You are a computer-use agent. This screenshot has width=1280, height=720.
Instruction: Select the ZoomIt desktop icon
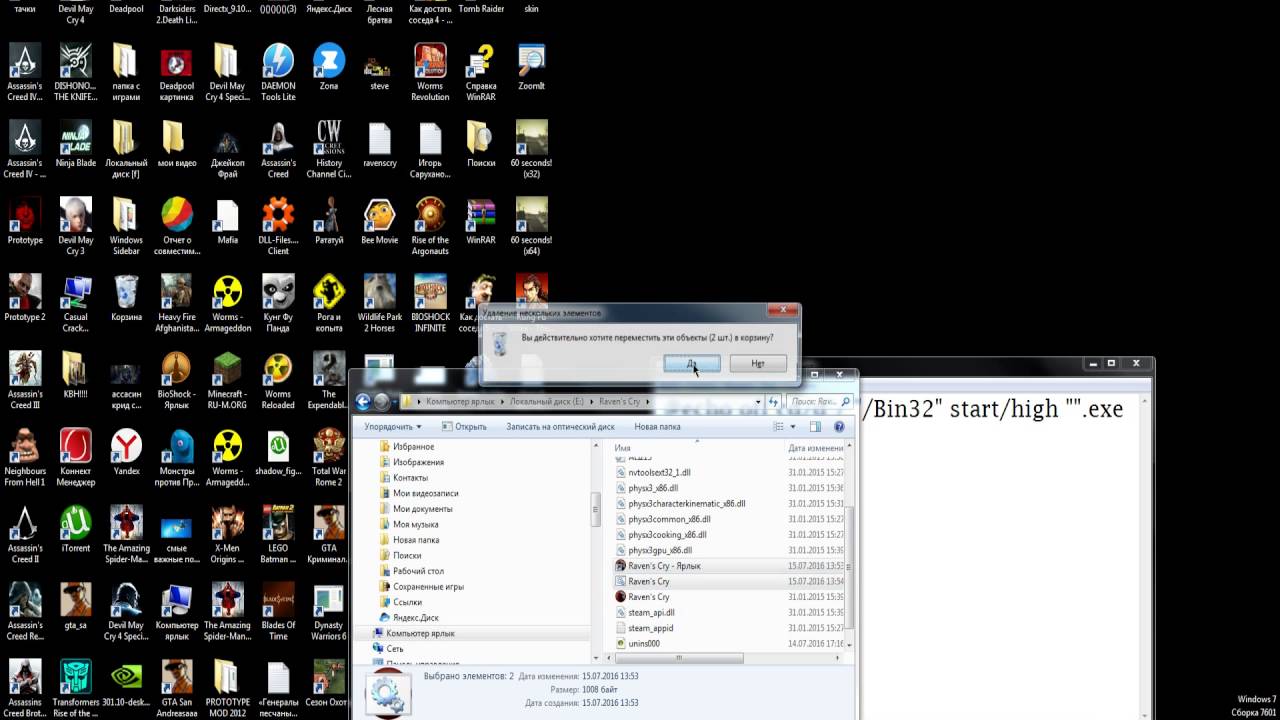531,68
